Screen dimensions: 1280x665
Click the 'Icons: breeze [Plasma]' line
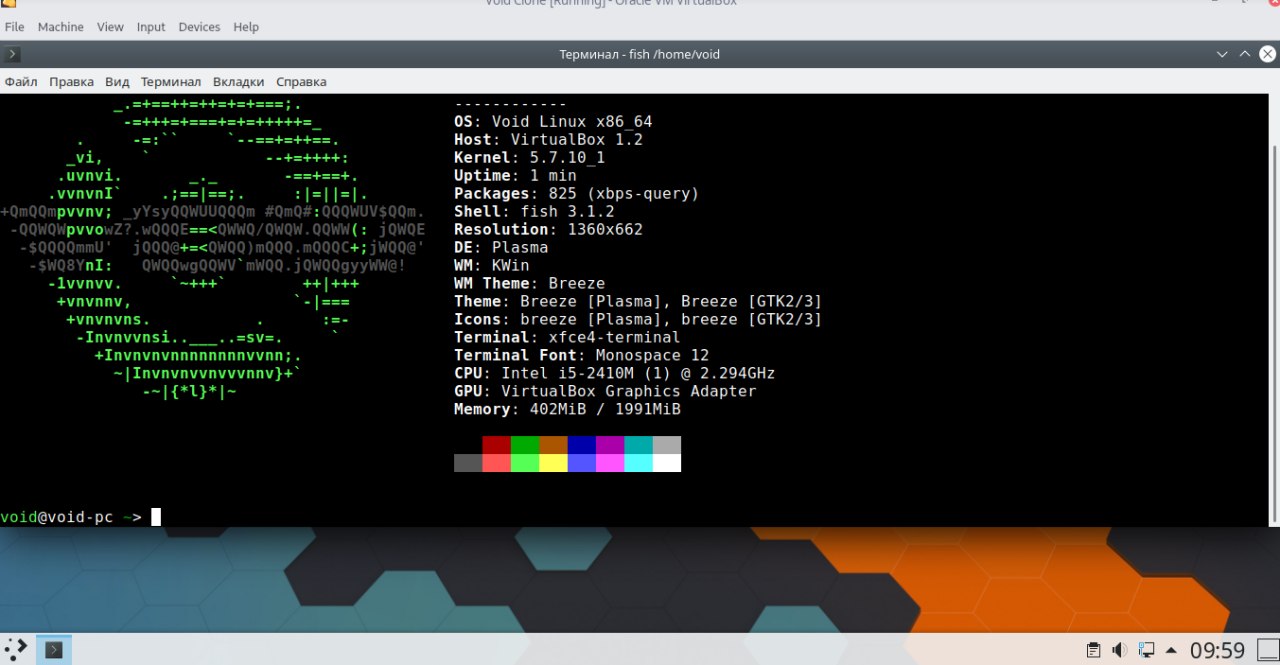(638, 320)
